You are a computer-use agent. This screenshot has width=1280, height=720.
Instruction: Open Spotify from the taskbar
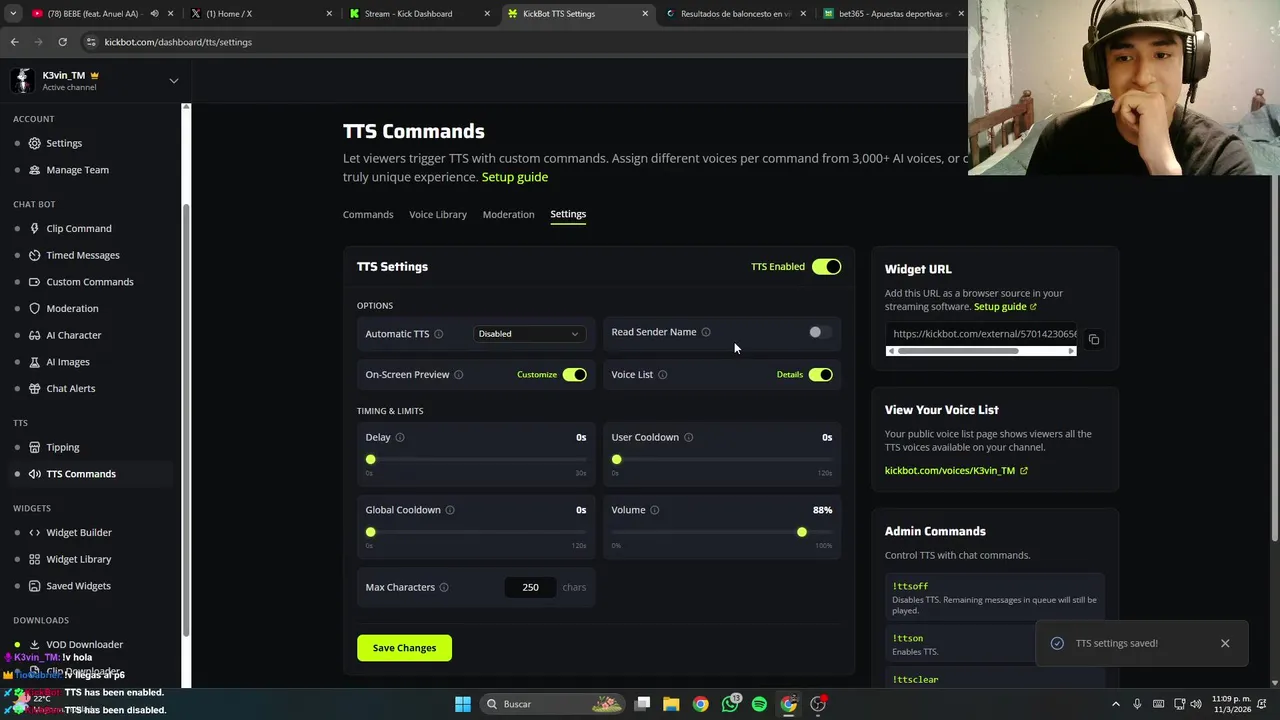tap(759, 704)
